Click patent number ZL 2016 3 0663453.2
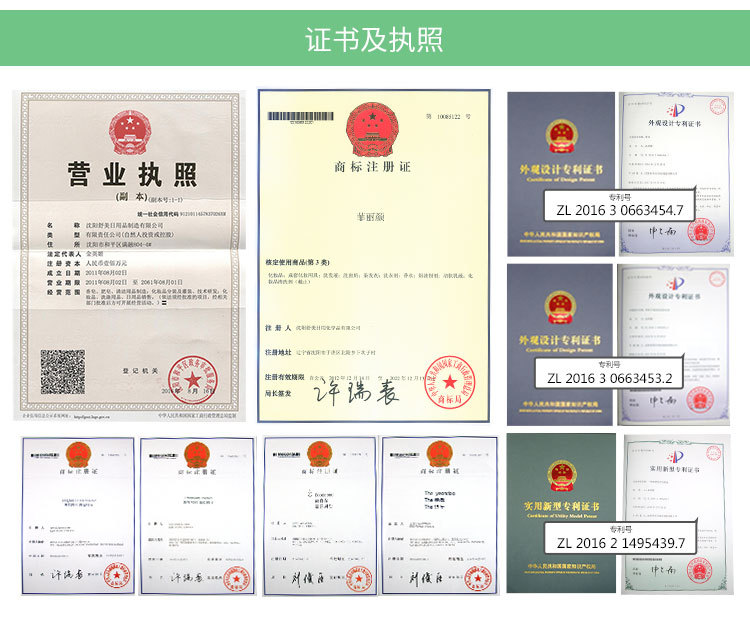 (x=610, y=378)
